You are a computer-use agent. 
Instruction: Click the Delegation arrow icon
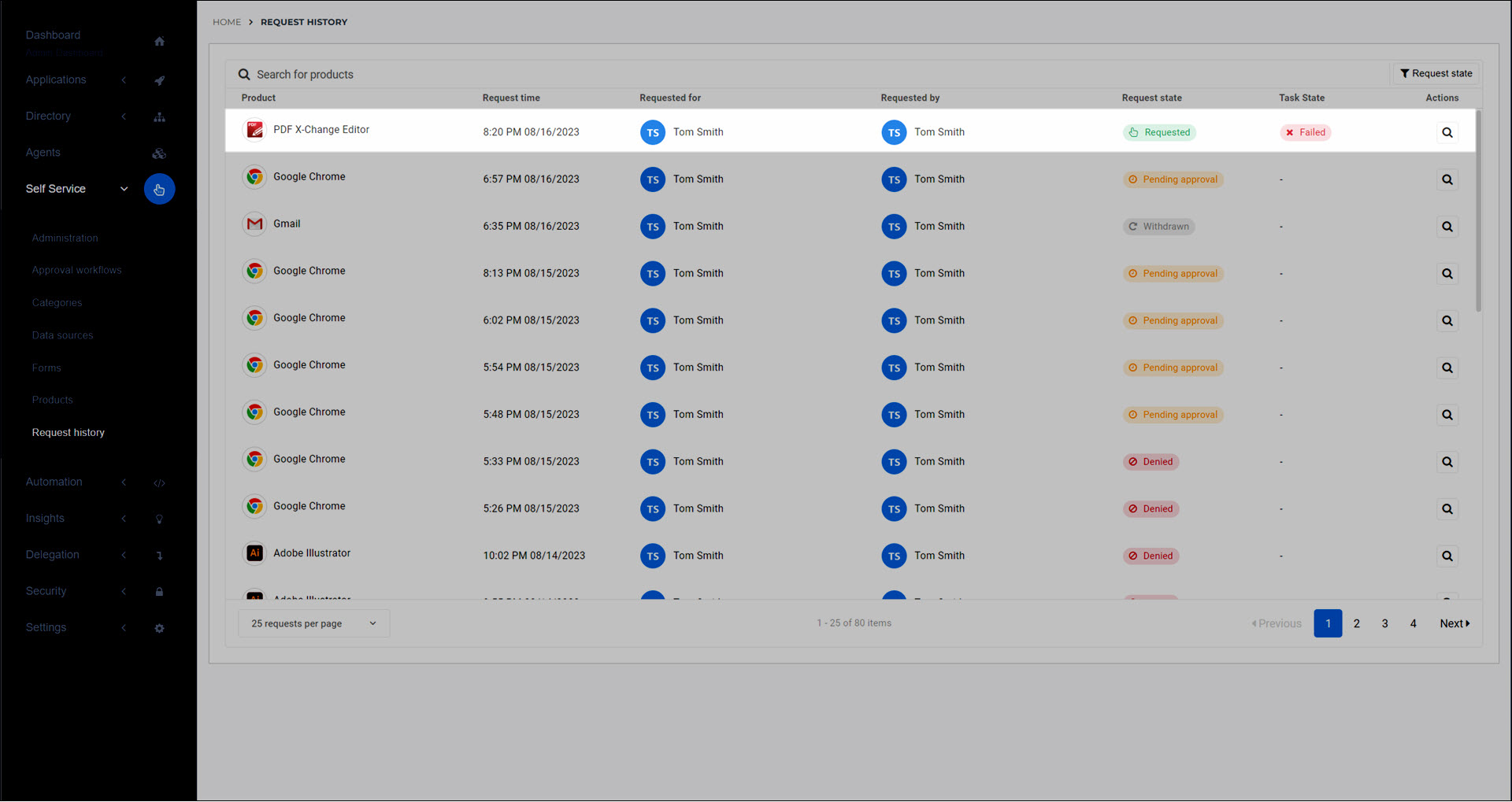159,556
